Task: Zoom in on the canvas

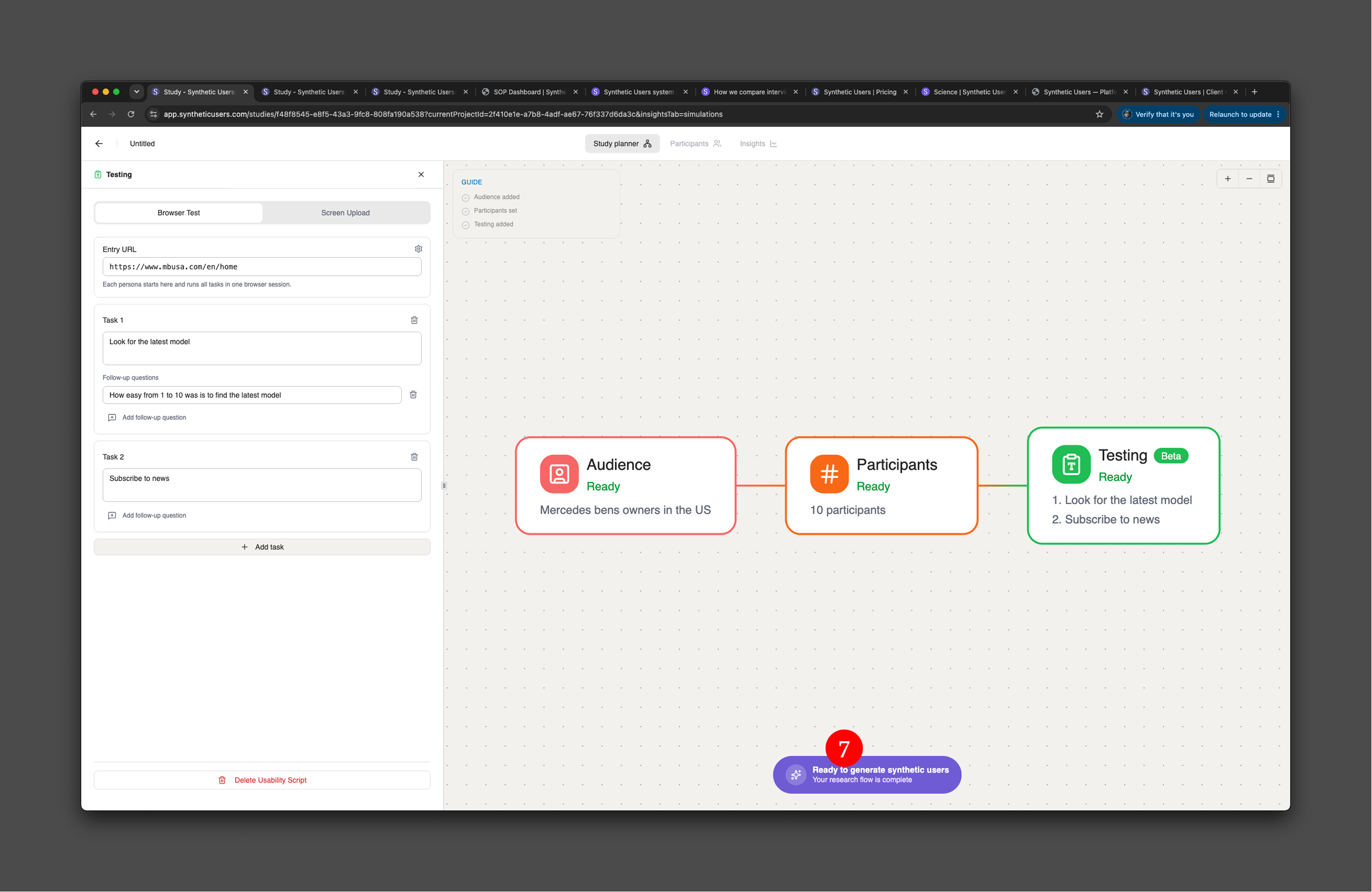Action: (x=1228, y=179)
